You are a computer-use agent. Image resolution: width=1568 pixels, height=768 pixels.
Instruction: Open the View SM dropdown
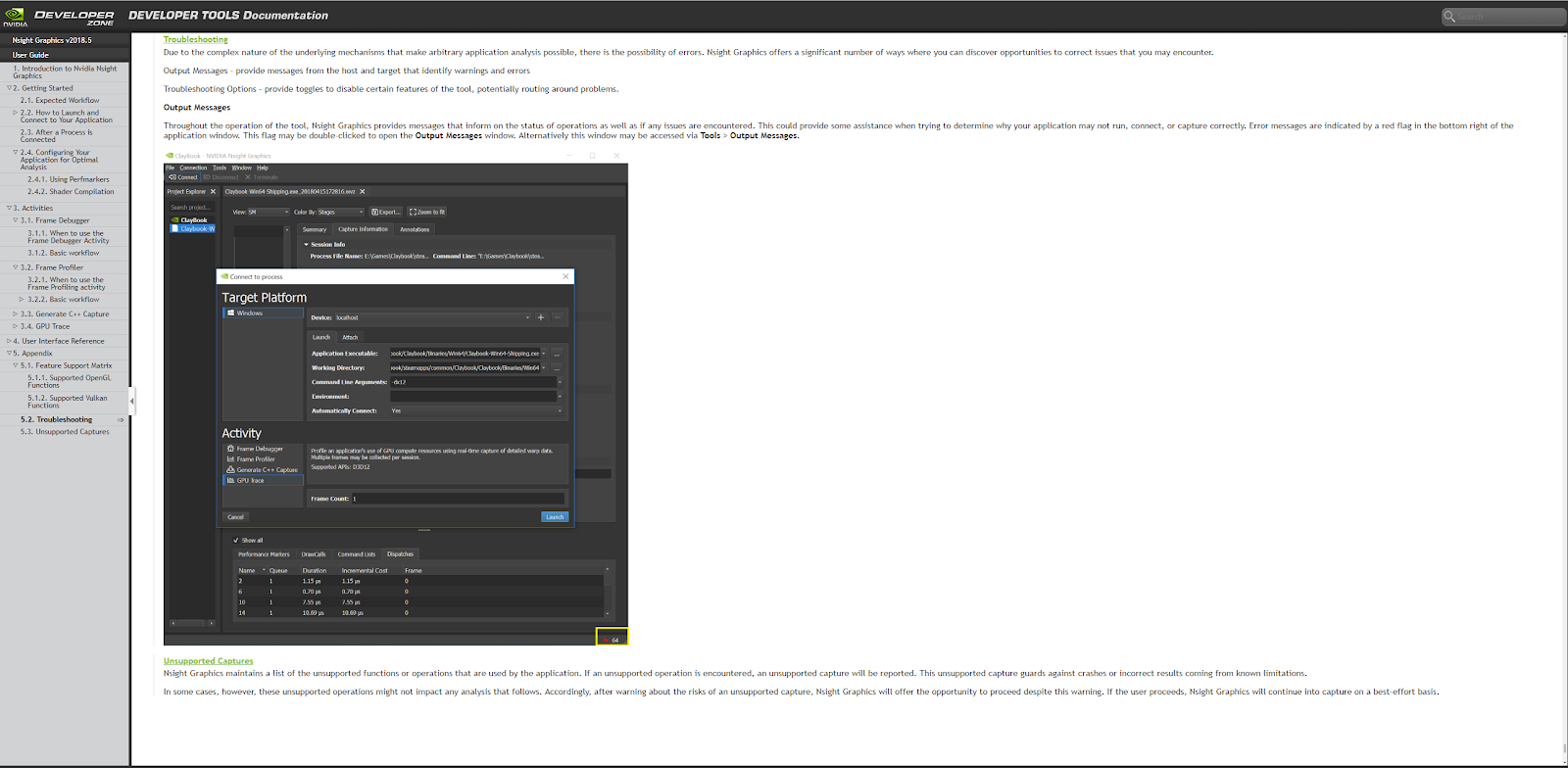(x=269, y=212)
